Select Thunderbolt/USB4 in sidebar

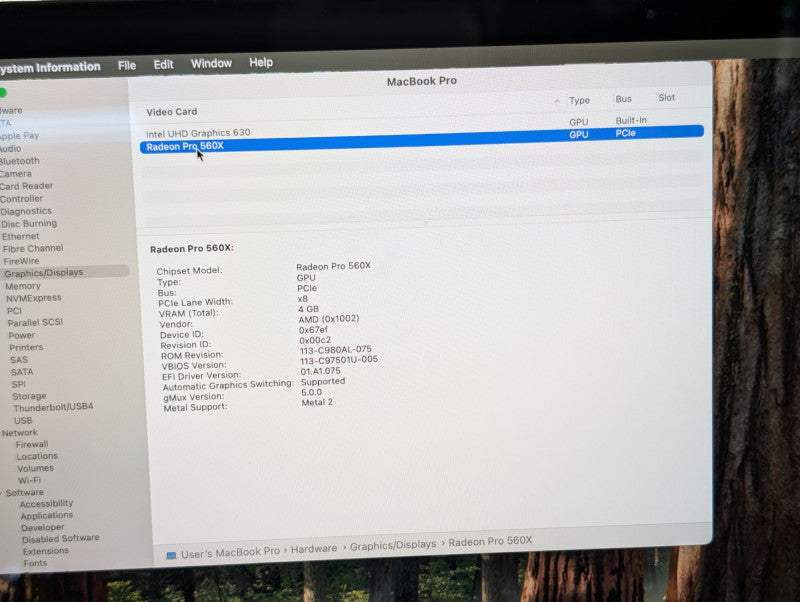coord(53,408)
